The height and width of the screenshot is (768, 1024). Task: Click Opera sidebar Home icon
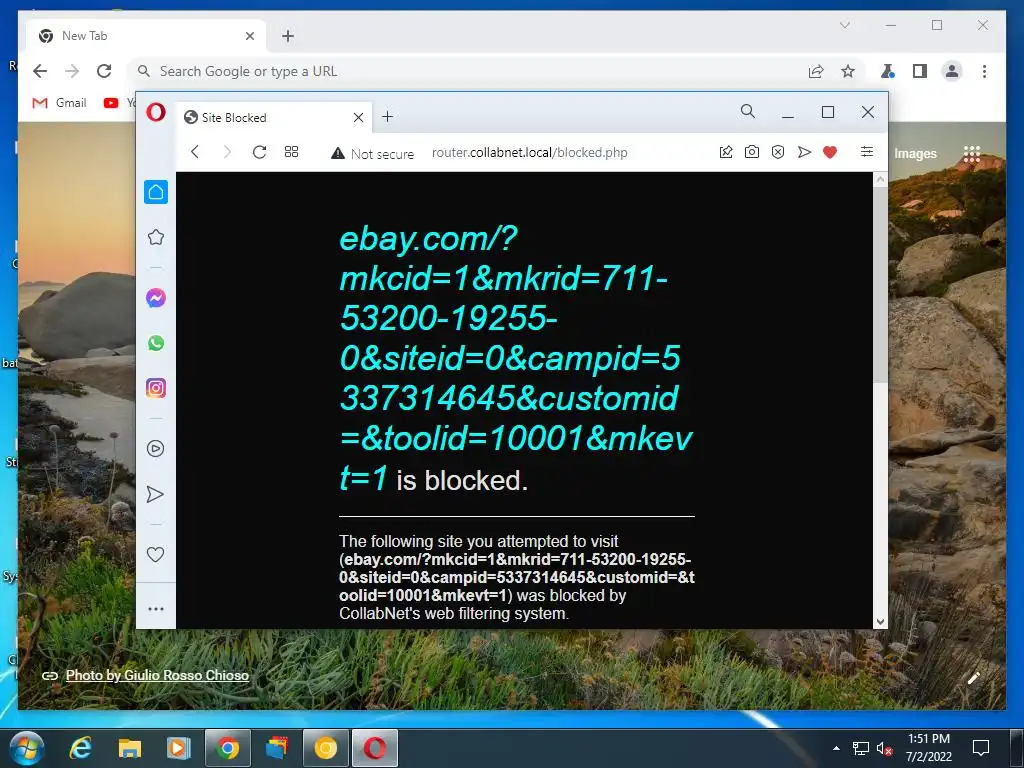coord(156,192)
